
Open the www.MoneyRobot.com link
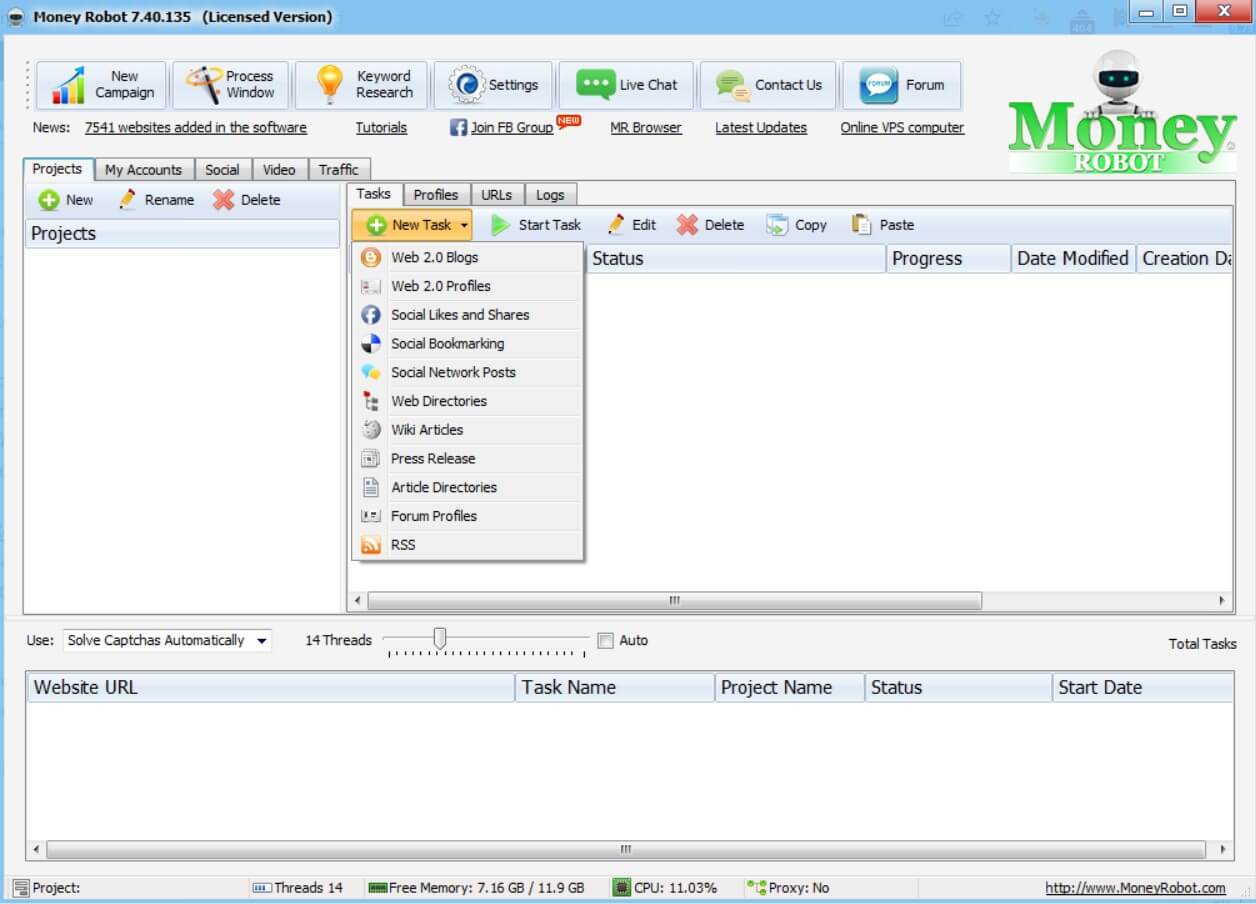1135,888
